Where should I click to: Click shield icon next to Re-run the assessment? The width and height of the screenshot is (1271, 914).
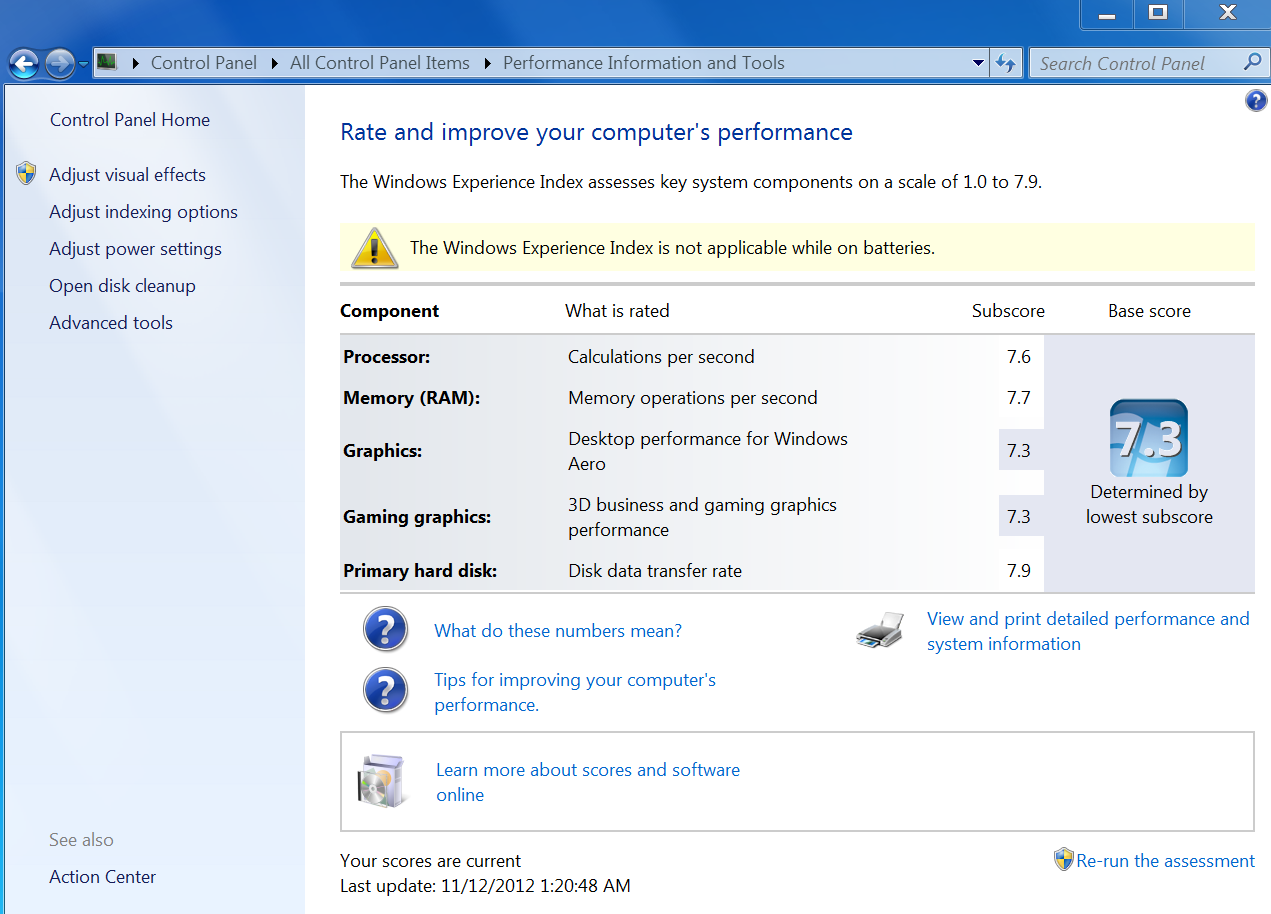(x=1064, y=860)
